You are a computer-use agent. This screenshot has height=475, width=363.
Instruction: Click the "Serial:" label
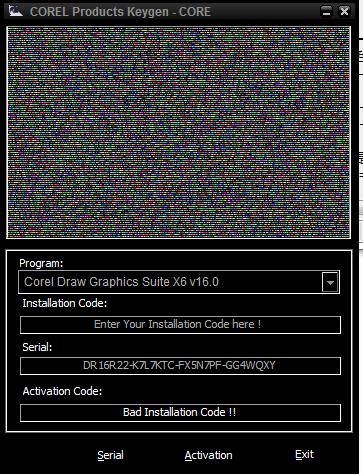tap(37, 347)
